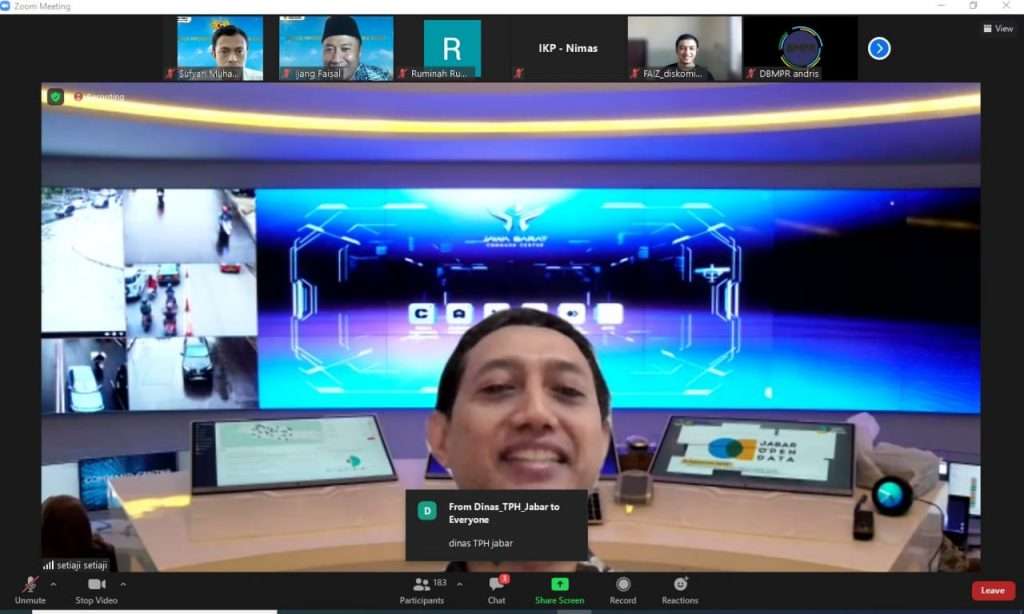Expand participants options arrow
Screen dimensions: 1024x614
(460, 584)
